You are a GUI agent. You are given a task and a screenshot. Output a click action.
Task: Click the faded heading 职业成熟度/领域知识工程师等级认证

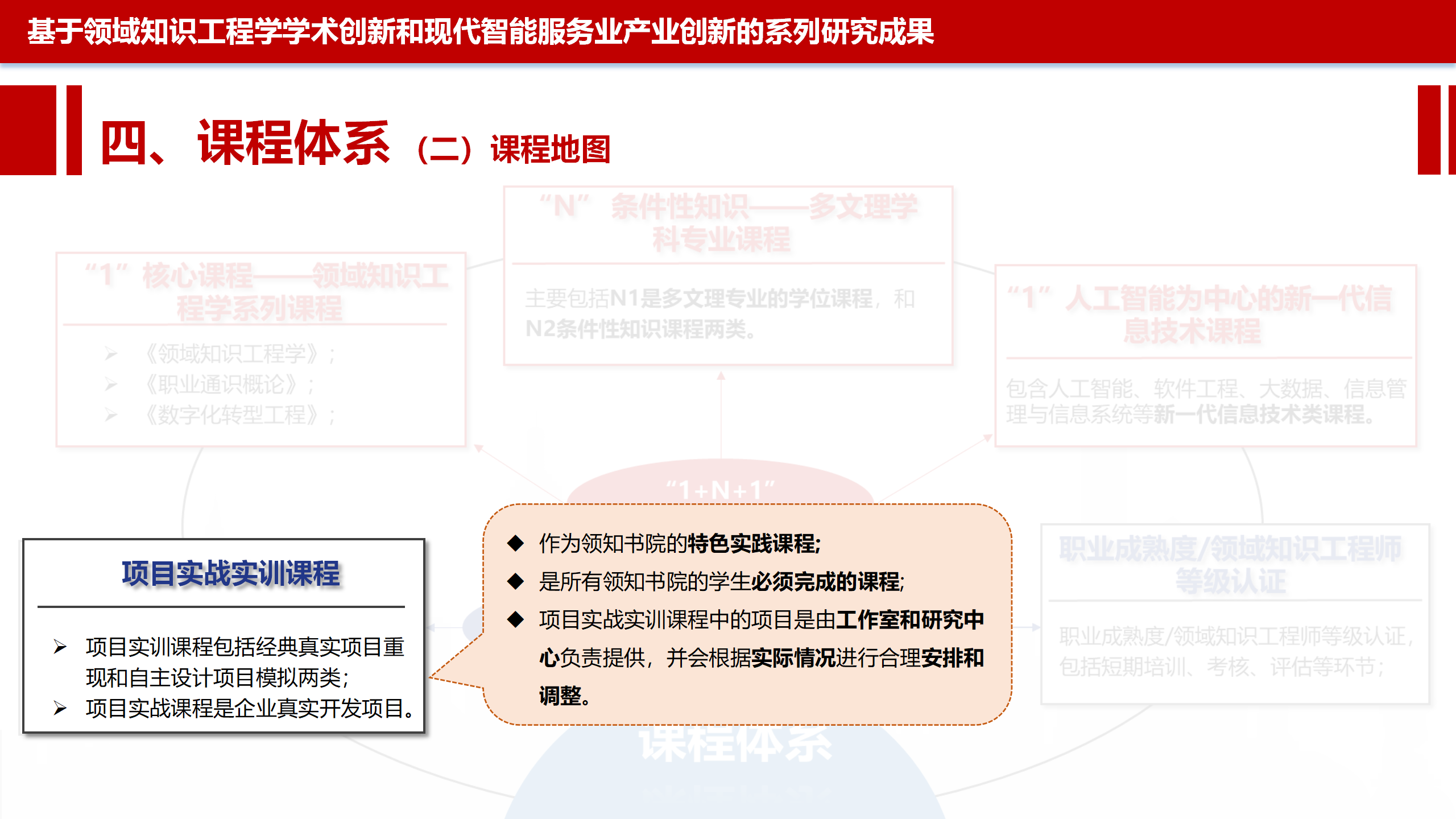(1231, 565)
